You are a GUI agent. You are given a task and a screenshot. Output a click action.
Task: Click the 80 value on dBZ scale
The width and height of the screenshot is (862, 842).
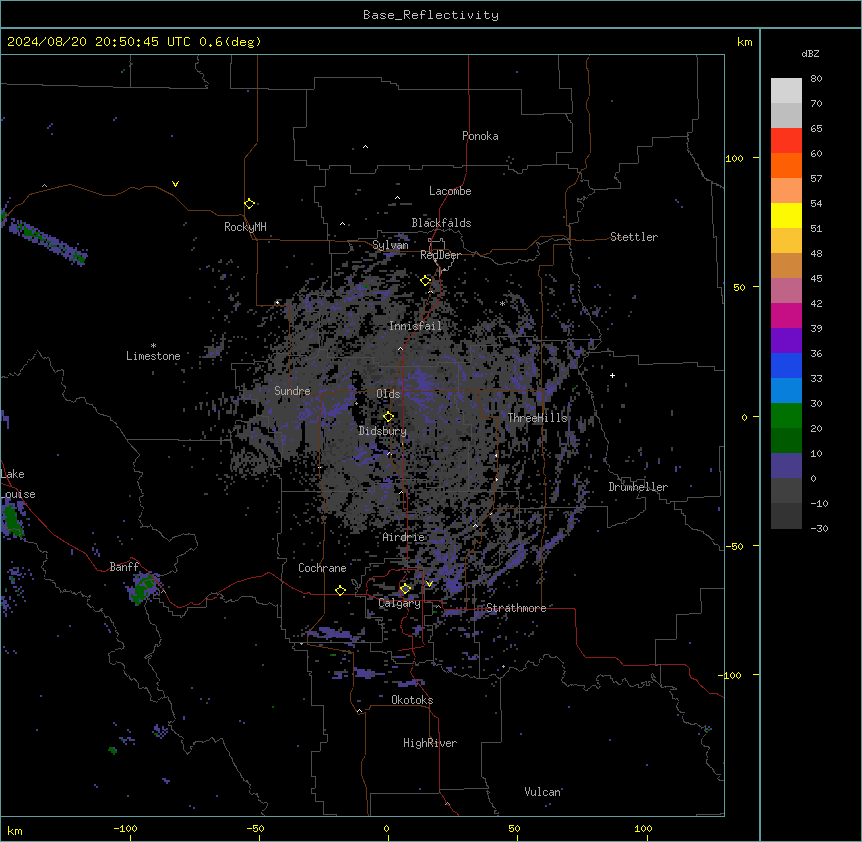coord(816,79)
